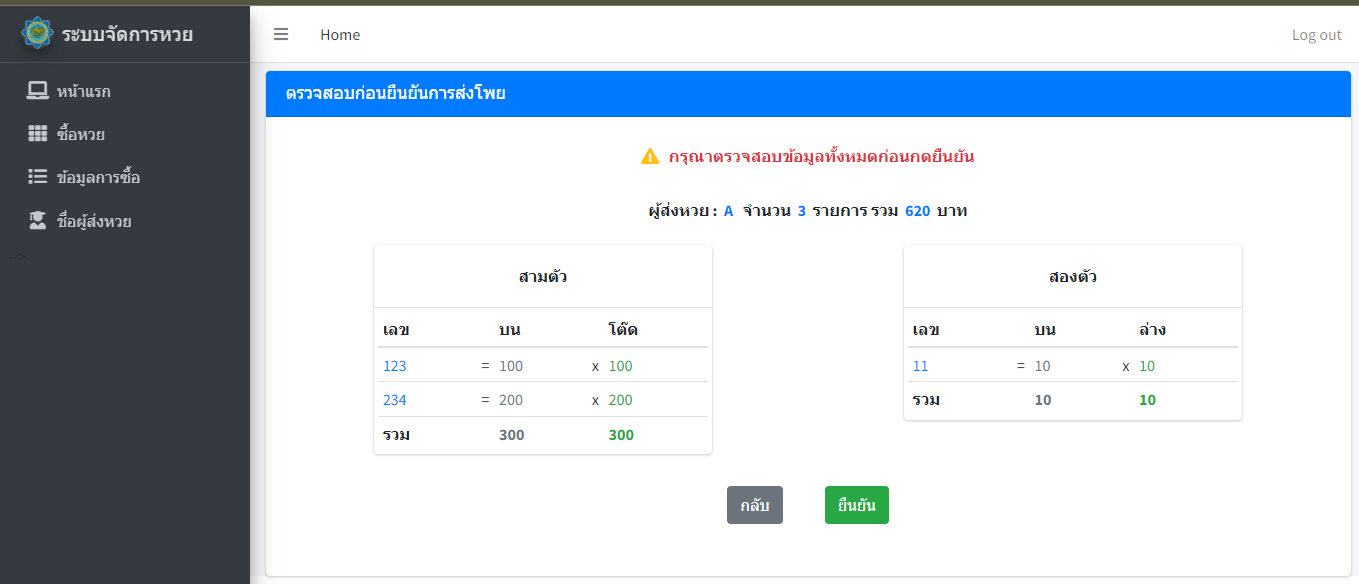Click the sender name A
Image resolution: width=1359 pixels, height=584 pixels.
[728, 211]
